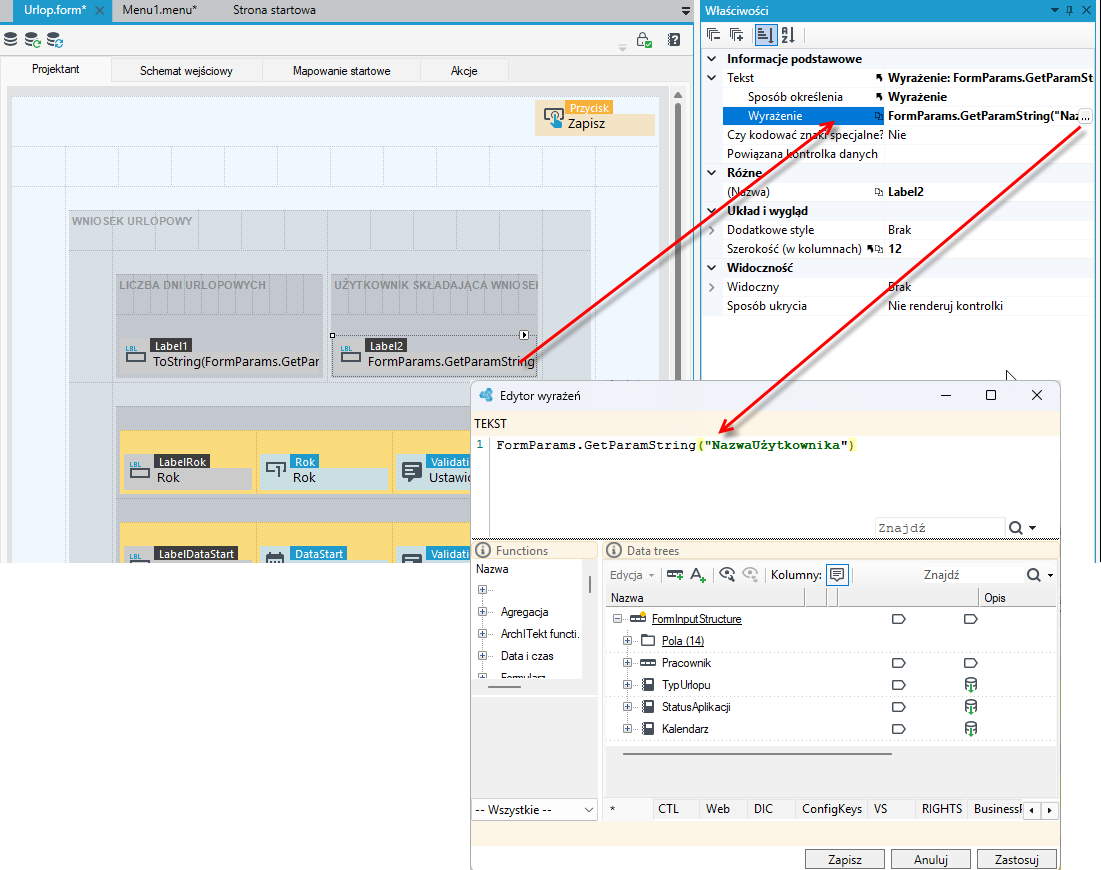Expand the Dodatkowe style property

[x=712, y=230]
